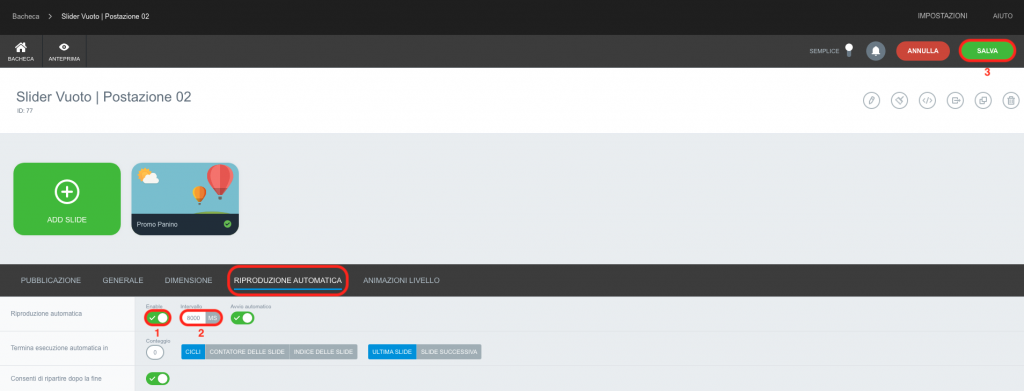Click the broom clear cache icon
Viewport: 1024px width, 391px height.
tap(899, 101)
